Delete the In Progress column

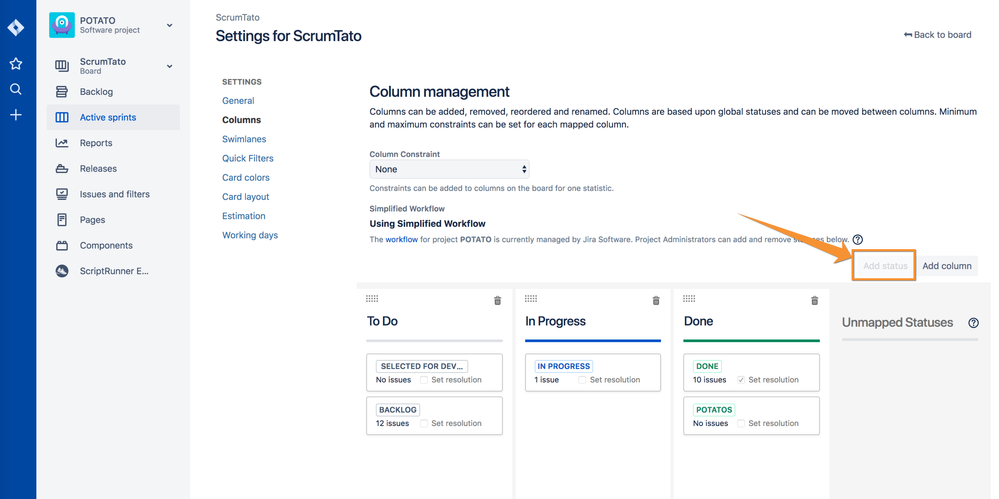coord(656,301)
